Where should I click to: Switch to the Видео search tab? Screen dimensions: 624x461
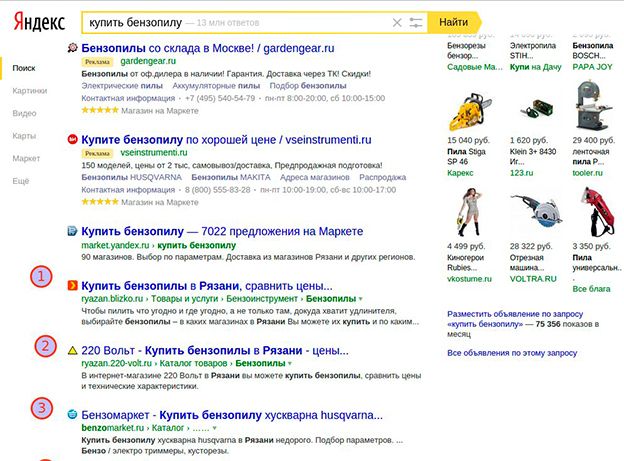pos(25,113)
